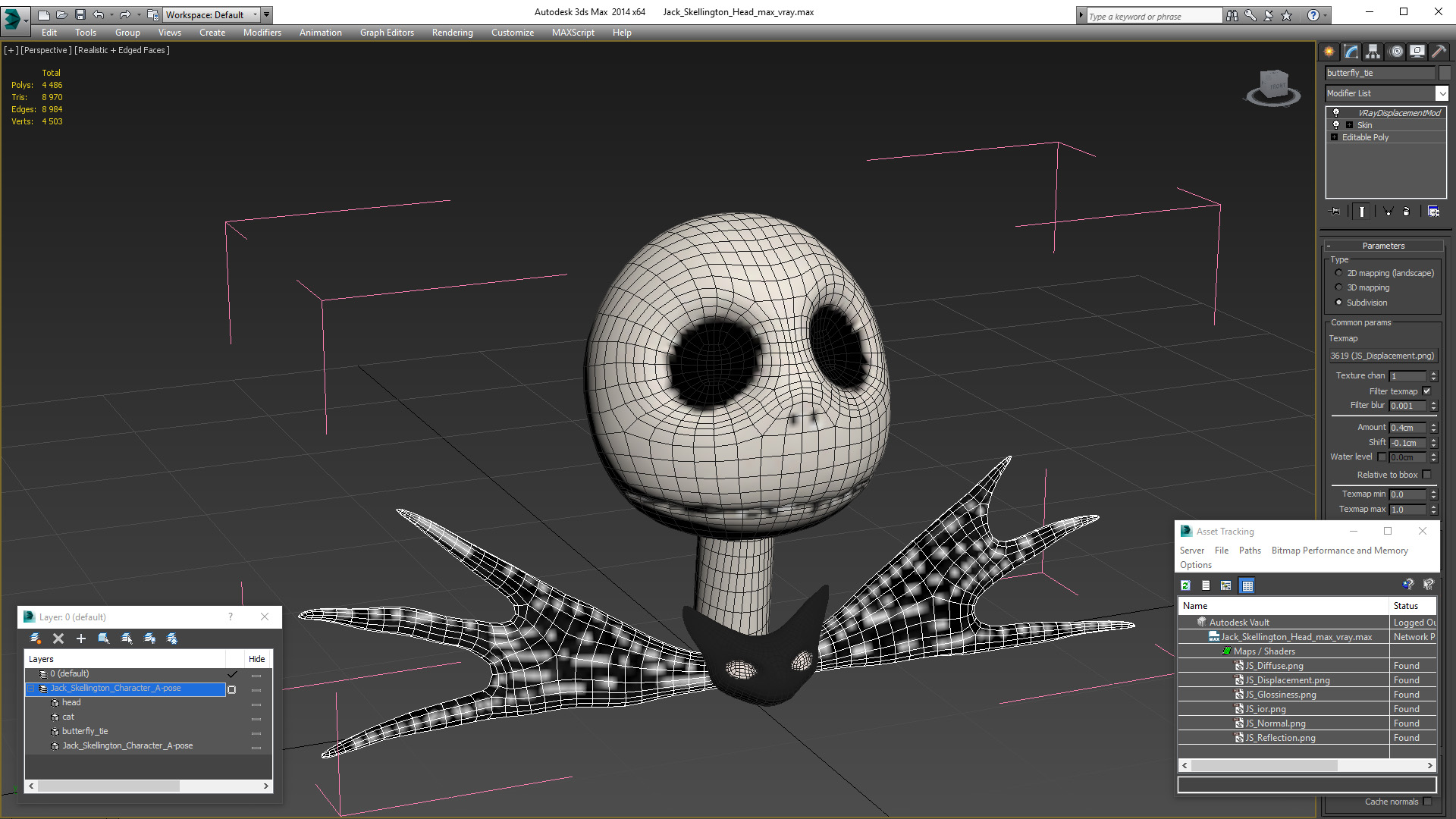This screenshot has height=819, width=1456.
Task: Open the Motion command panel tab
Action: click(x=1396, y=52)
